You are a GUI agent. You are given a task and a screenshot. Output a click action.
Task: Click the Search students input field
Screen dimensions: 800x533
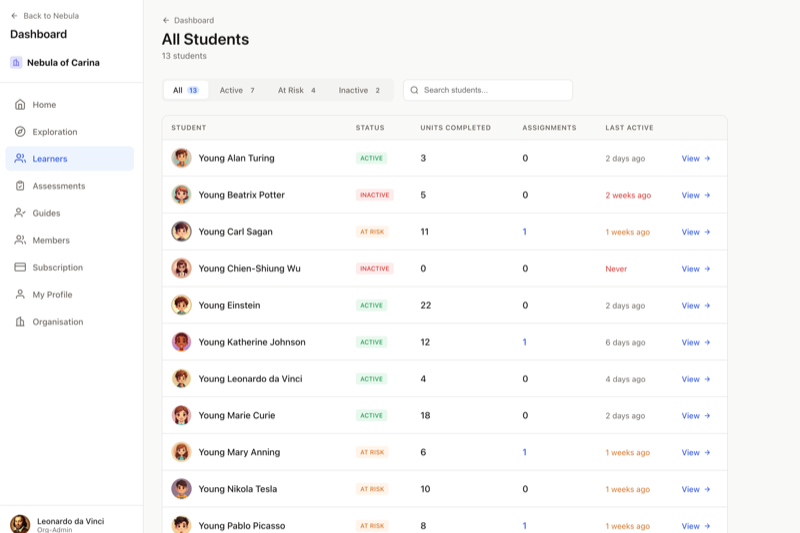tap(488, 90)
